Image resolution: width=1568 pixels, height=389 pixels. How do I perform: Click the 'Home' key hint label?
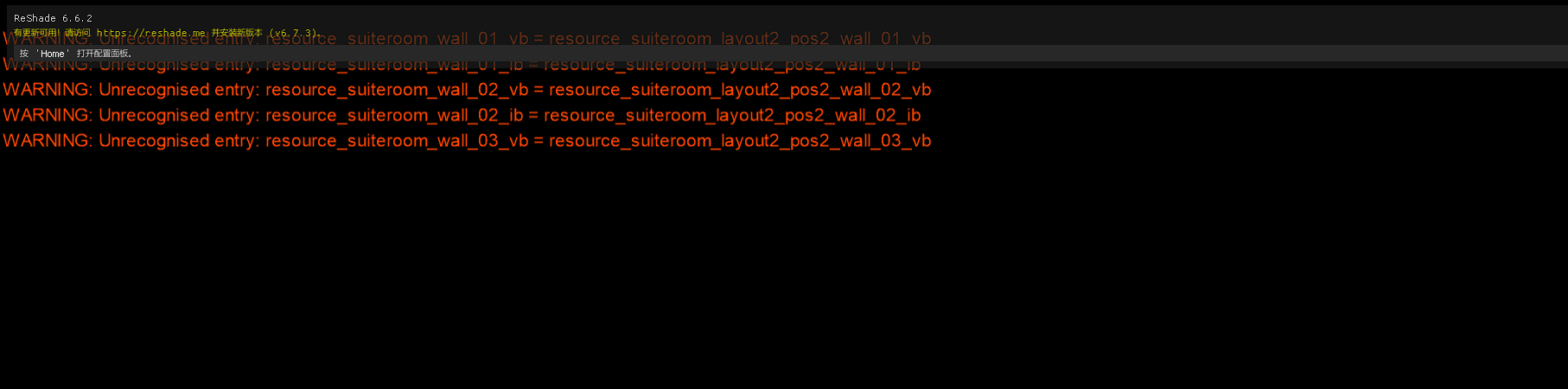click(x=53, y=54)
